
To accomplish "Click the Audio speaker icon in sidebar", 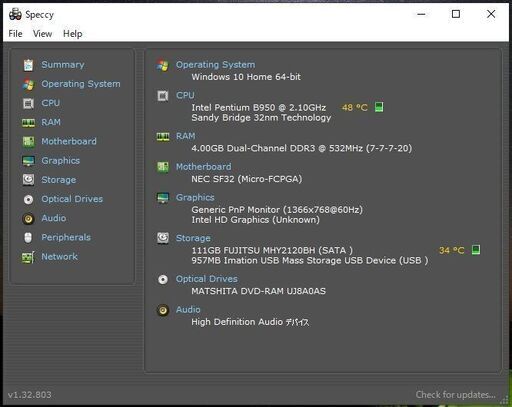I will click(28, 219).
